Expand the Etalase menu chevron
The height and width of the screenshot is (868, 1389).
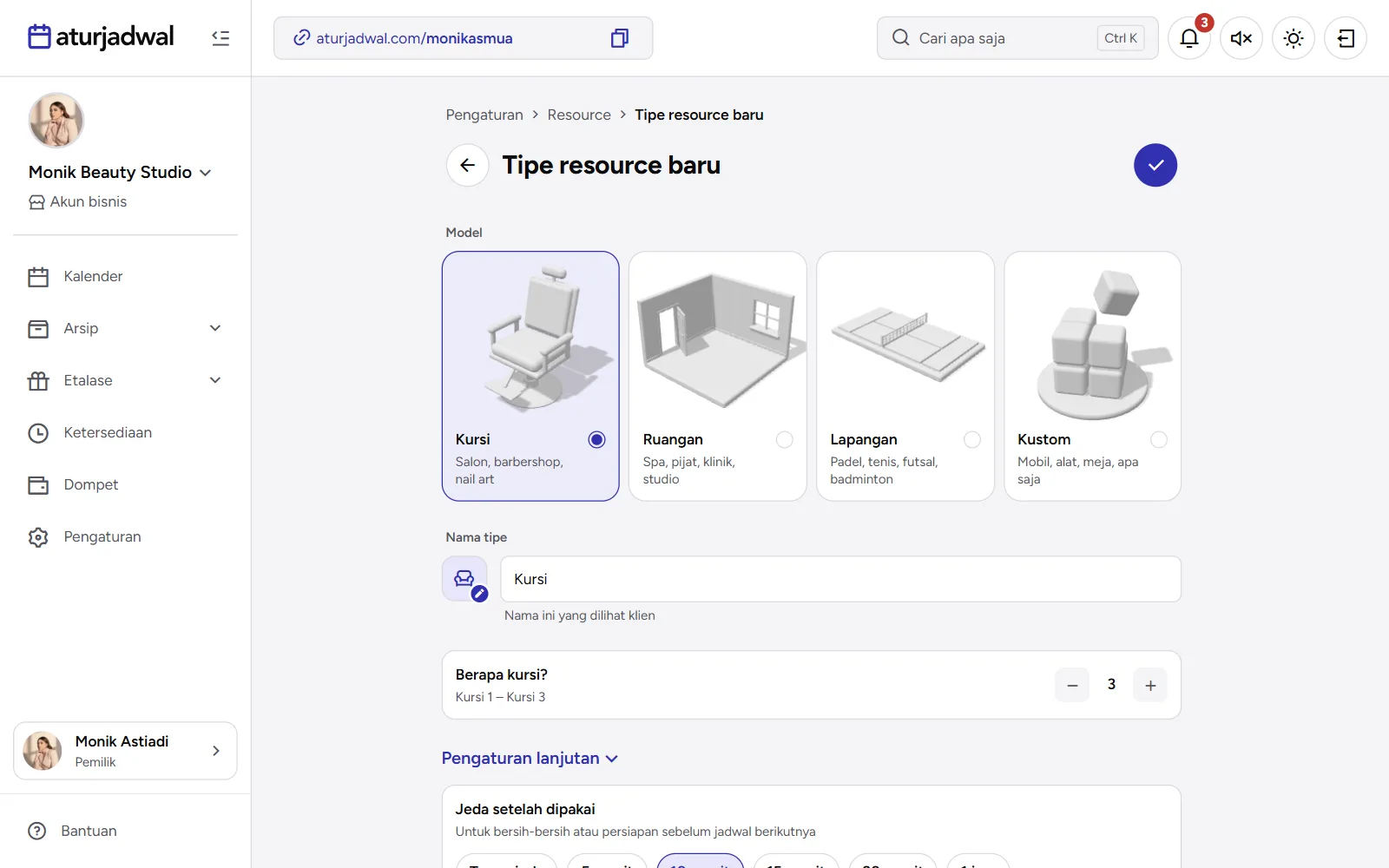click(215, 380)
